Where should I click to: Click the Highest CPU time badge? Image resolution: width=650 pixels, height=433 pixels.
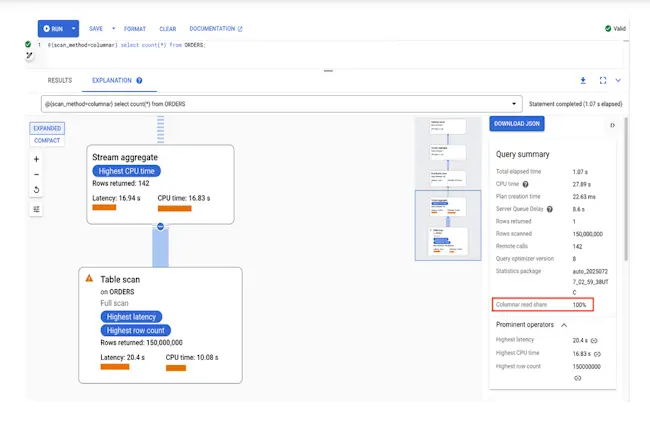click(x=126, y=171)
